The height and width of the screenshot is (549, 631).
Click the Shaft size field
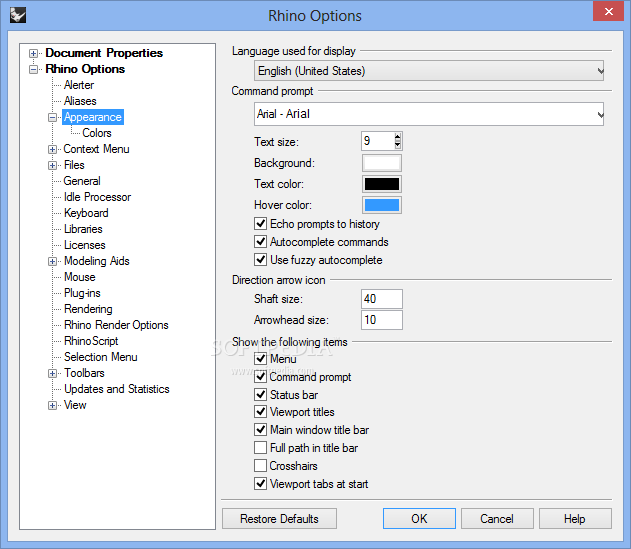click(382, 299)
